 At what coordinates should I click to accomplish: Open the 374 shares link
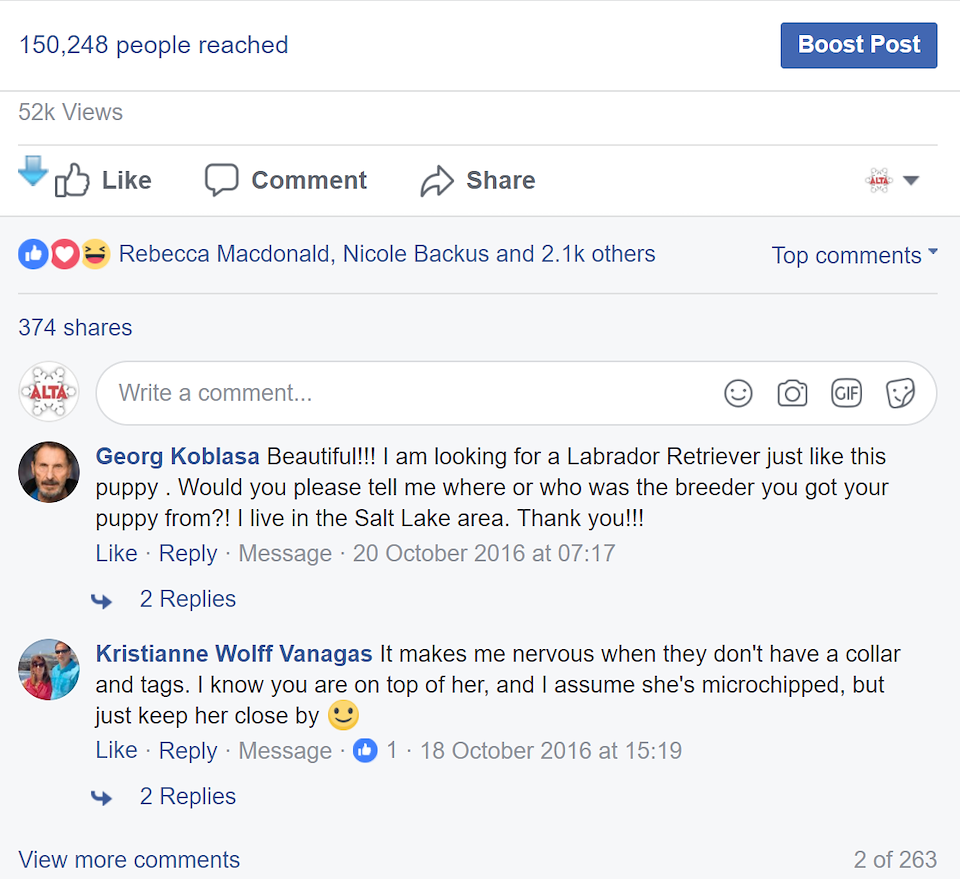[75, 328]
